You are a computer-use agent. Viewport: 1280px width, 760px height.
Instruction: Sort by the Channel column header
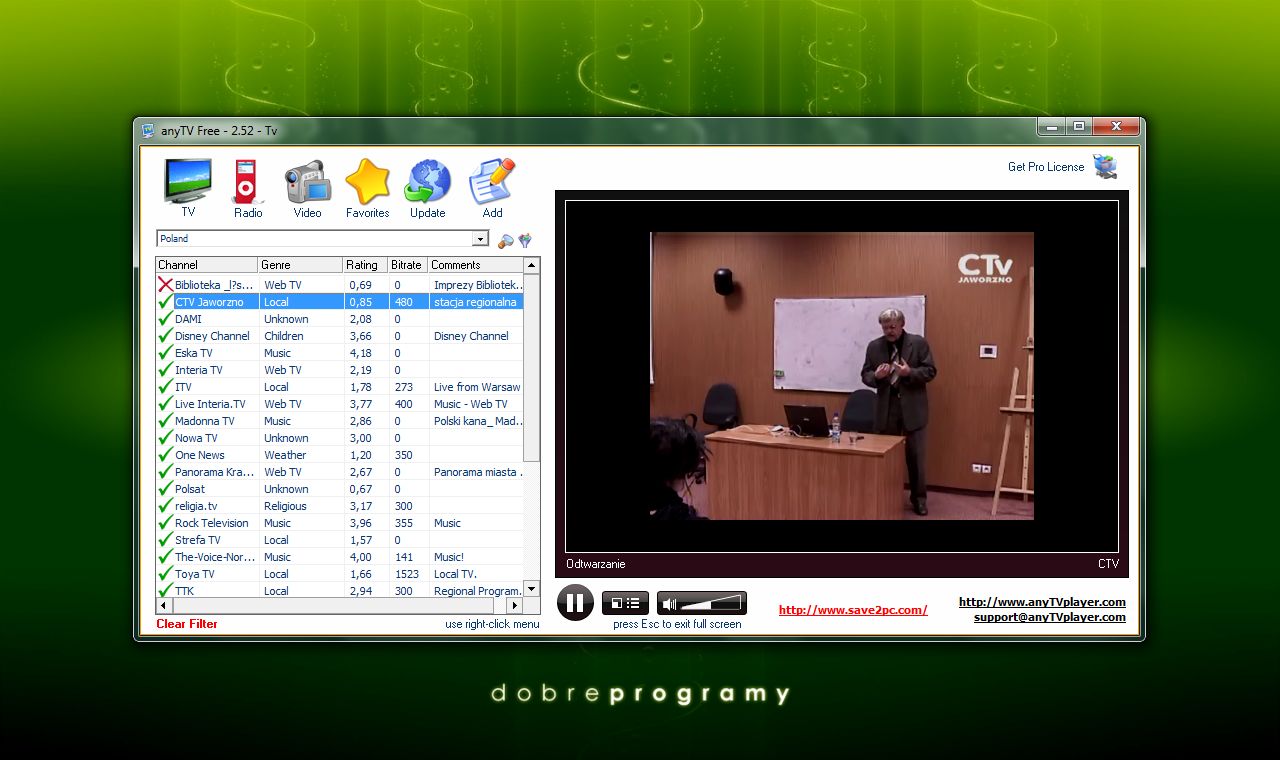(x=206, y=265)
